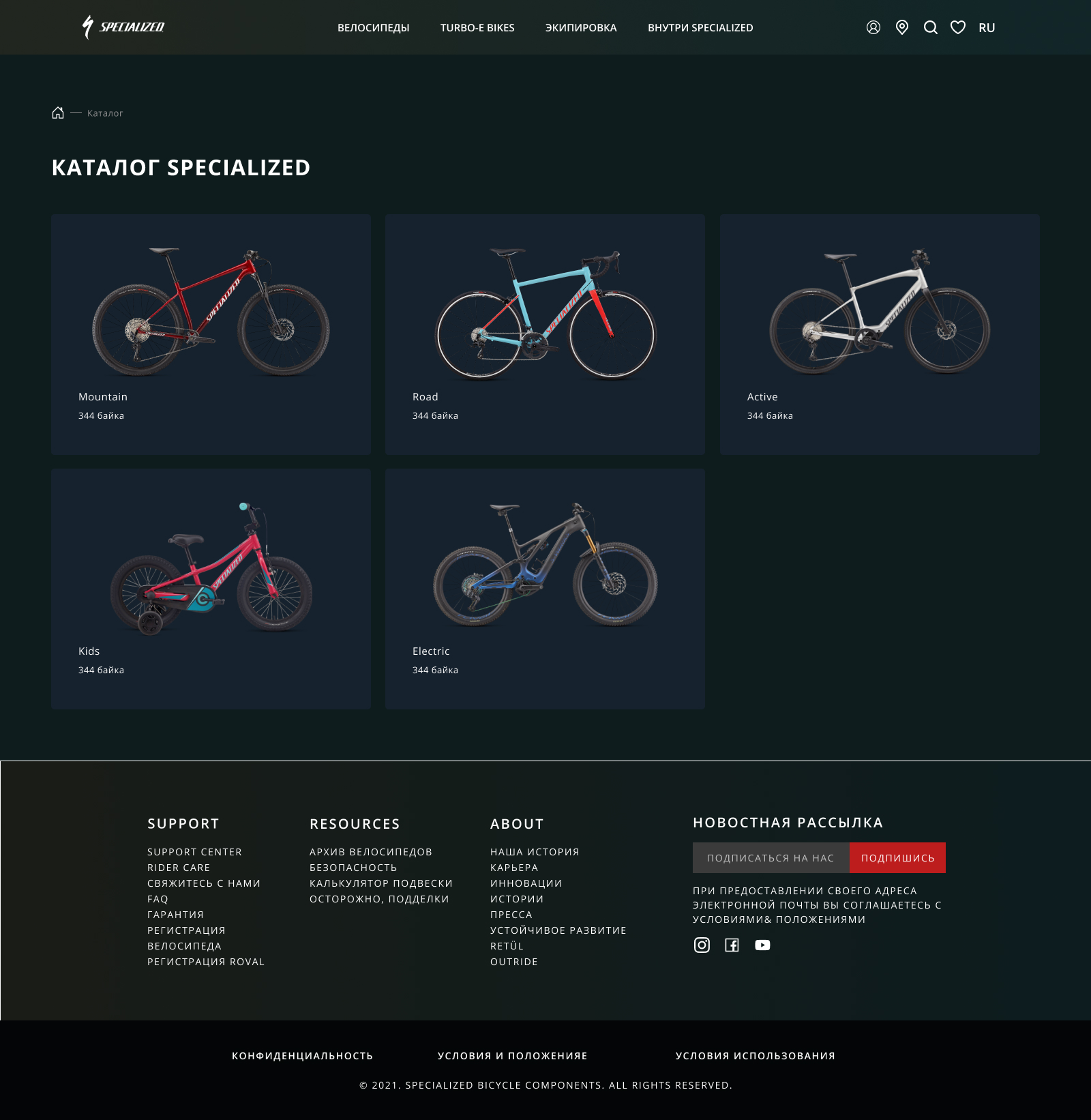Select the Electric bike category card
Image resolution: width=1091 pixels, height=1120 pixels.
(x=545, y=589)
